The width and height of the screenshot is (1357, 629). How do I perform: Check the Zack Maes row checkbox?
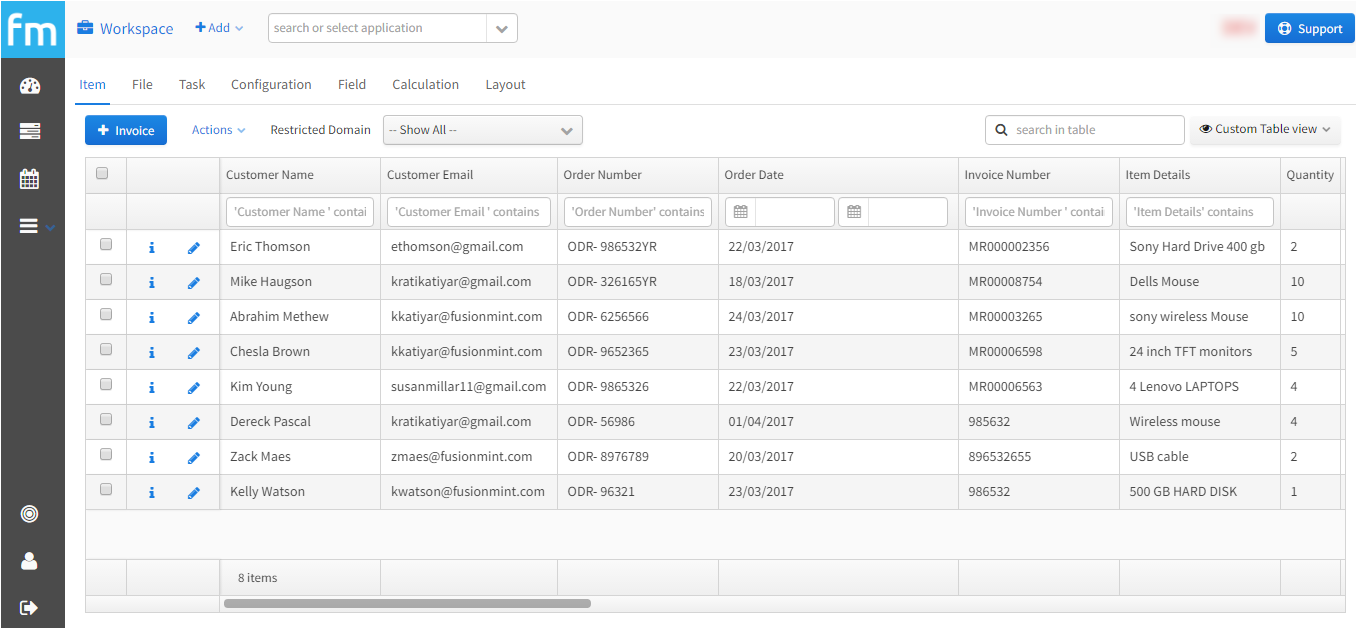106,455
